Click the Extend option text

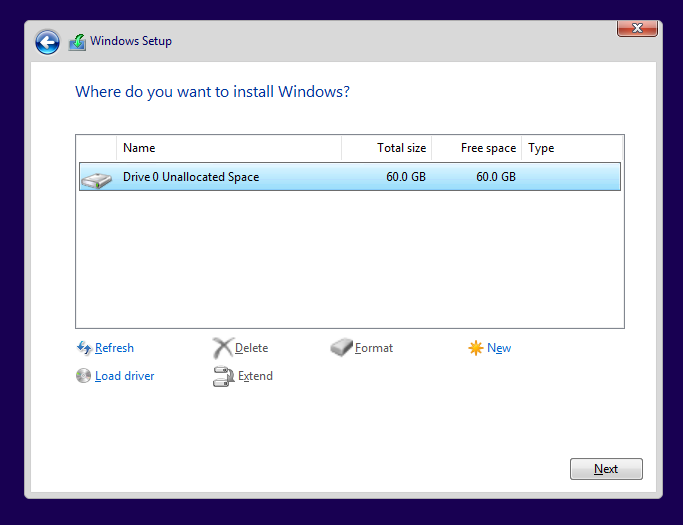[x=255, y=376]
